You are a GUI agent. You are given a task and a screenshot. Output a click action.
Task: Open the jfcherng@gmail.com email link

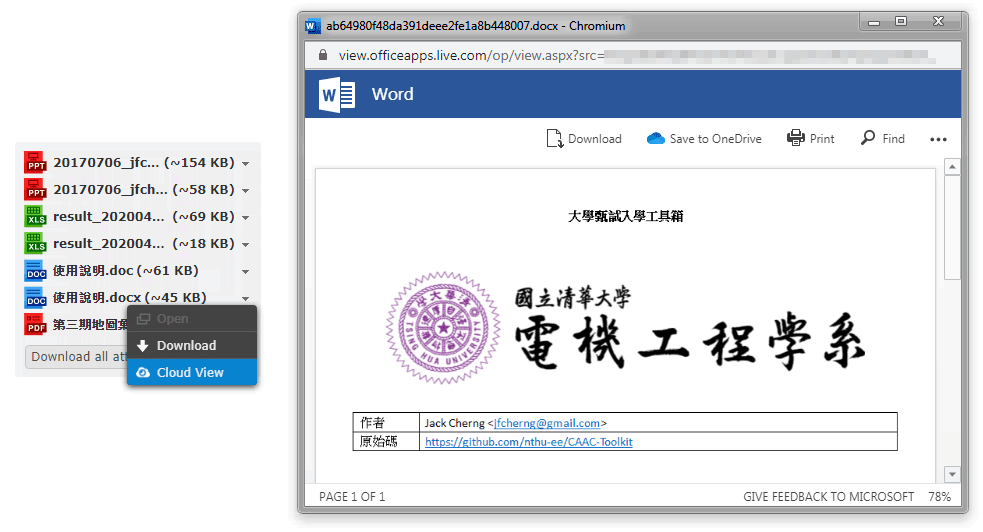tap(547, 423)
